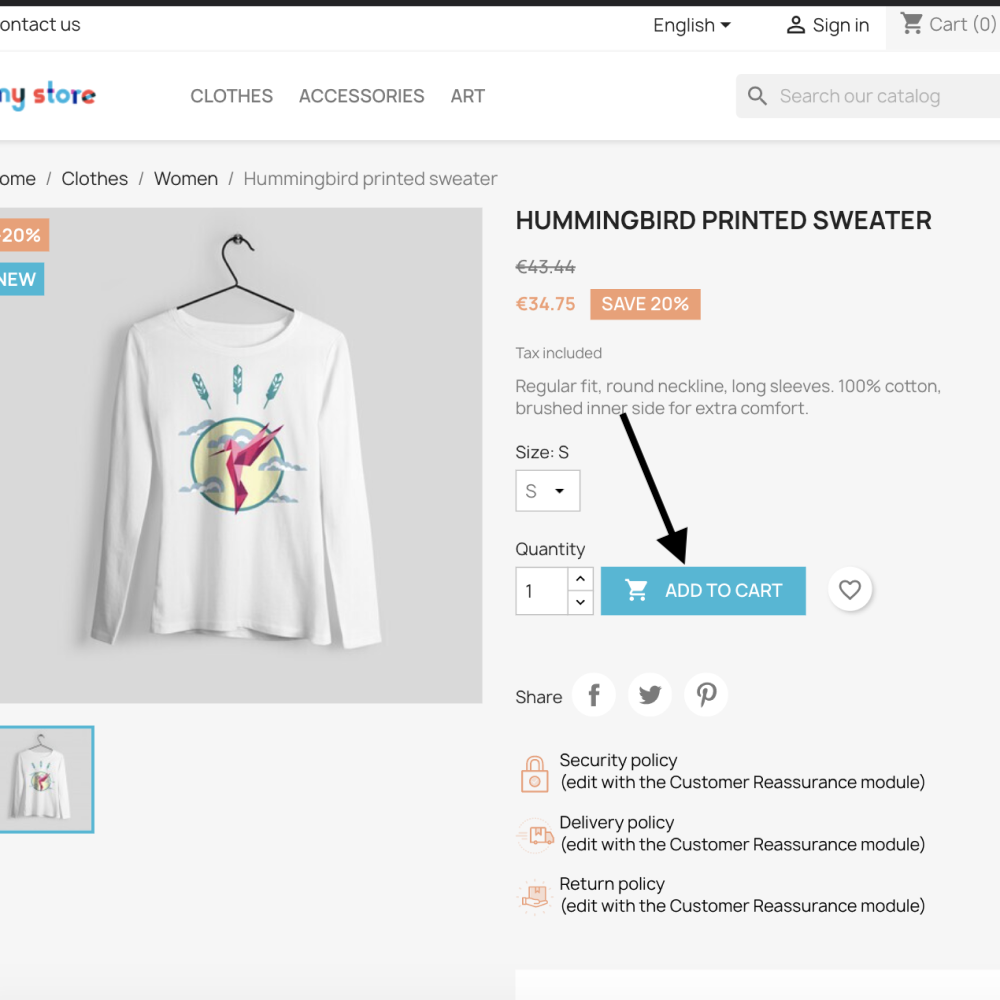
Task: Increase quantity using the up arrow
Action: 580,578
